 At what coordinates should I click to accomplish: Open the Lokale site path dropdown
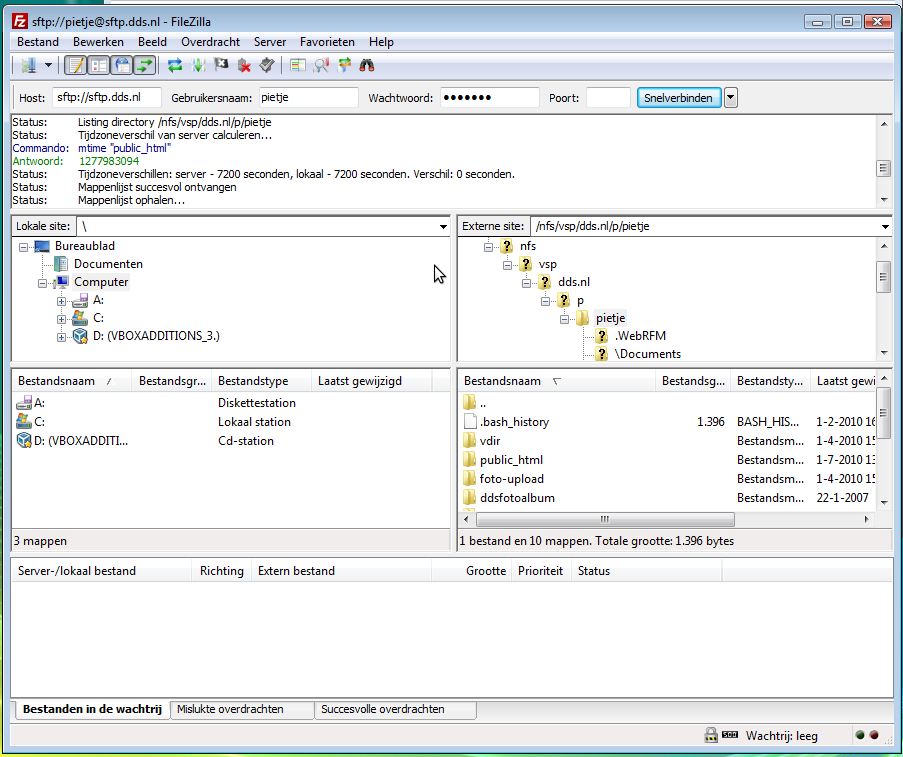click(x=443, y=226)
